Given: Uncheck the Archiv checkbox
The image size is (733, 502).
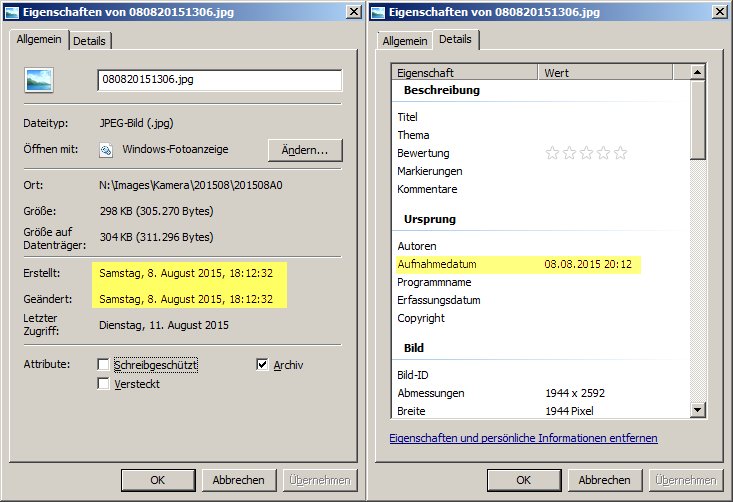Looking at the screenshot, I should (x=263, y=365).
